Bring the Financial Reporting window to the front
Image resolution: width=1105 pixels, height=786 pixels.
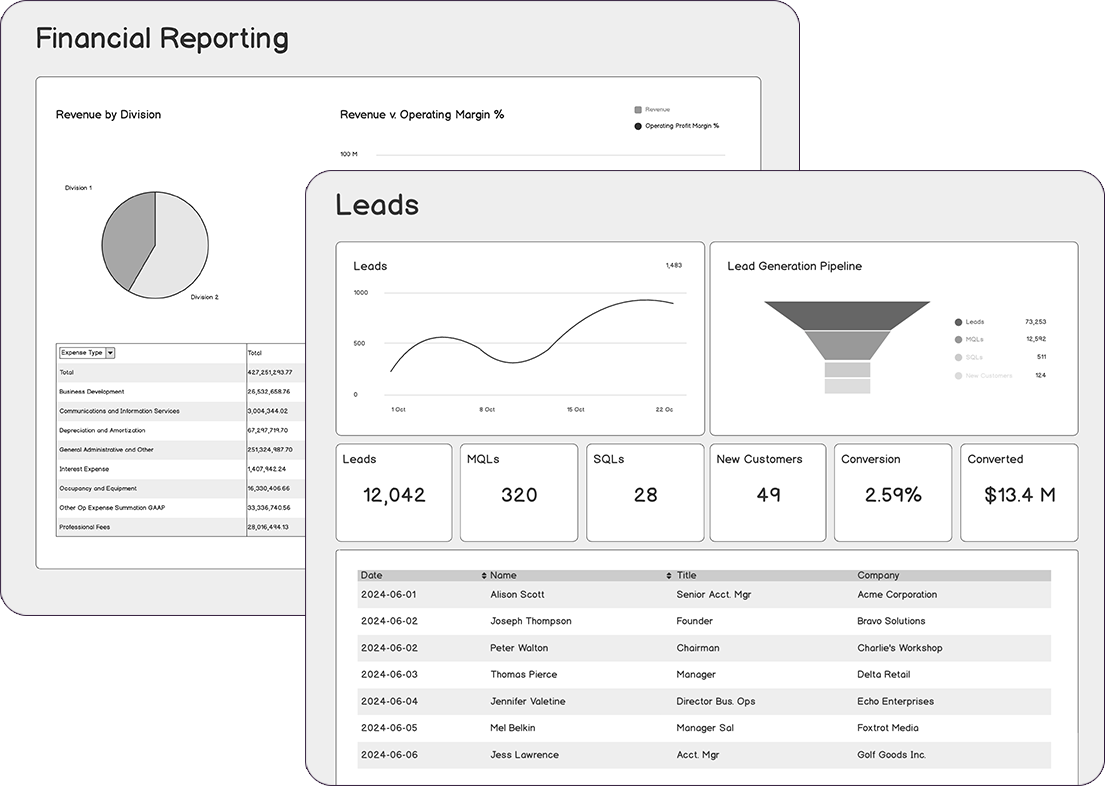click(x=160, y=38)
